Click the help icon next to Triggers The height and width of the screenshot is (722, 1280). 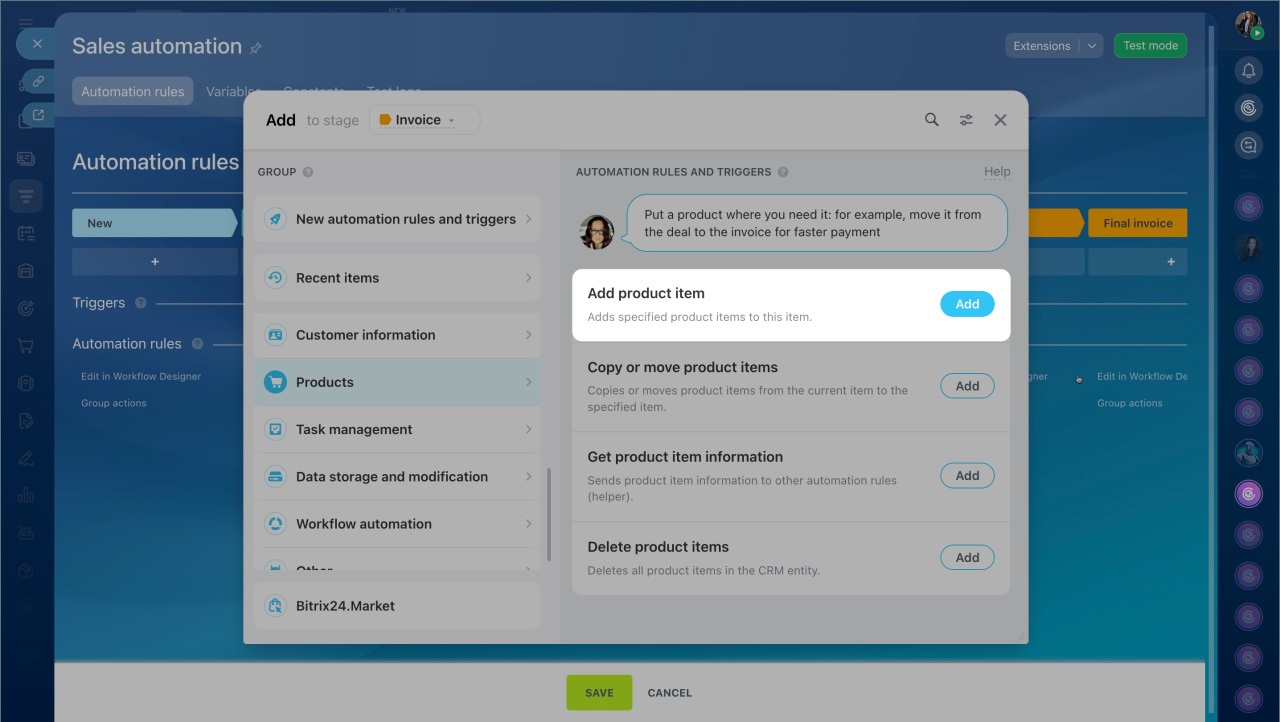click(141, 303)
